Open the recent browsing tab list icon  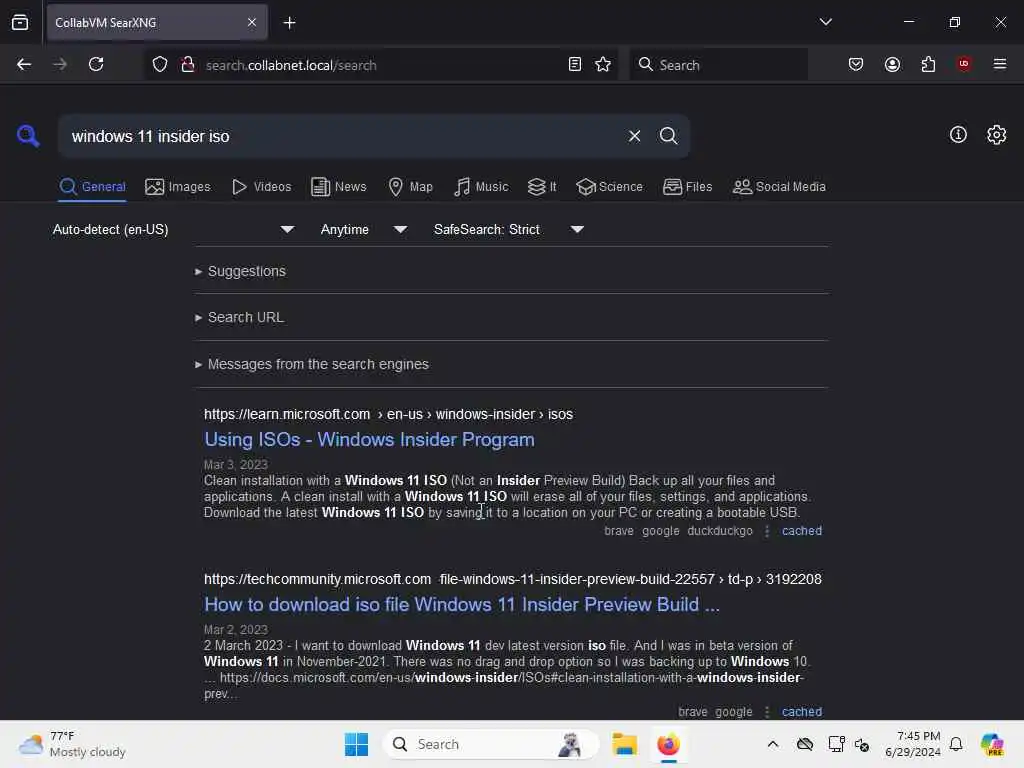tap(20, 22)
